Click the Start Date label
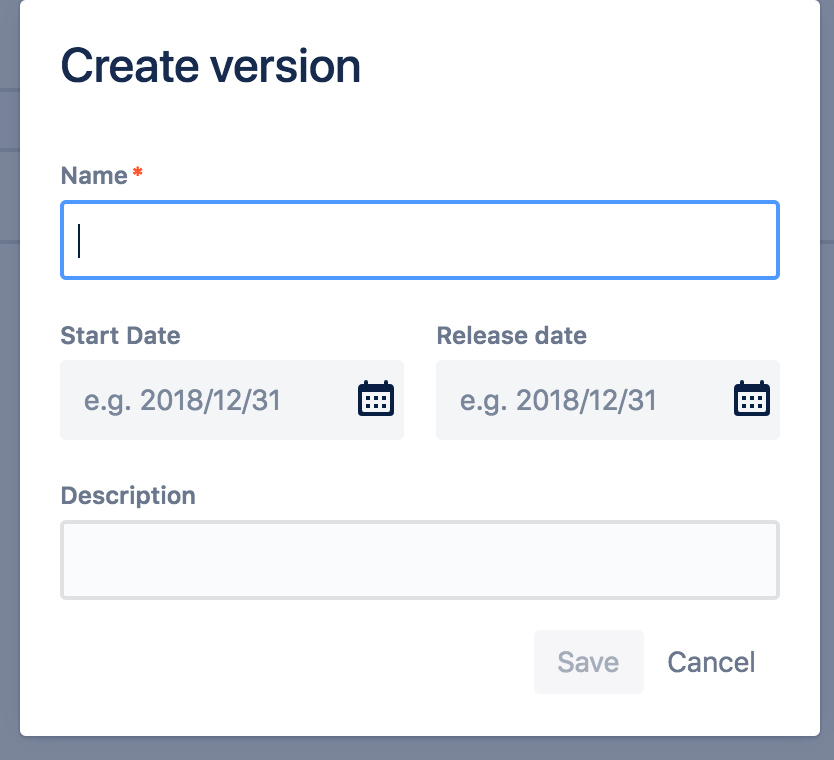 click(x=120, y=336)
